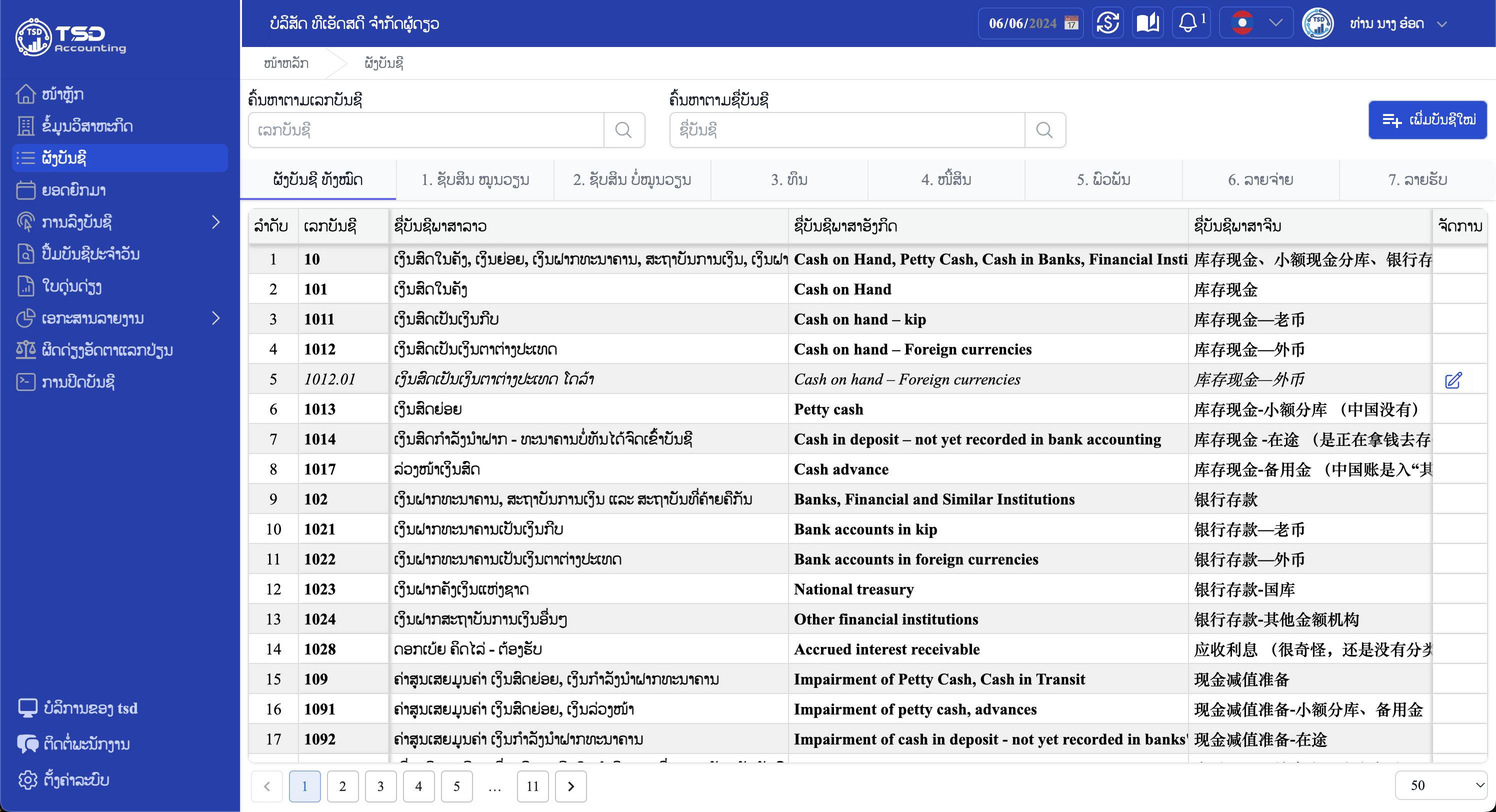The height and width of the screenshot is (812, 1496).
Task: Open the daily journal document icon
Action: (x=25, y=254)
